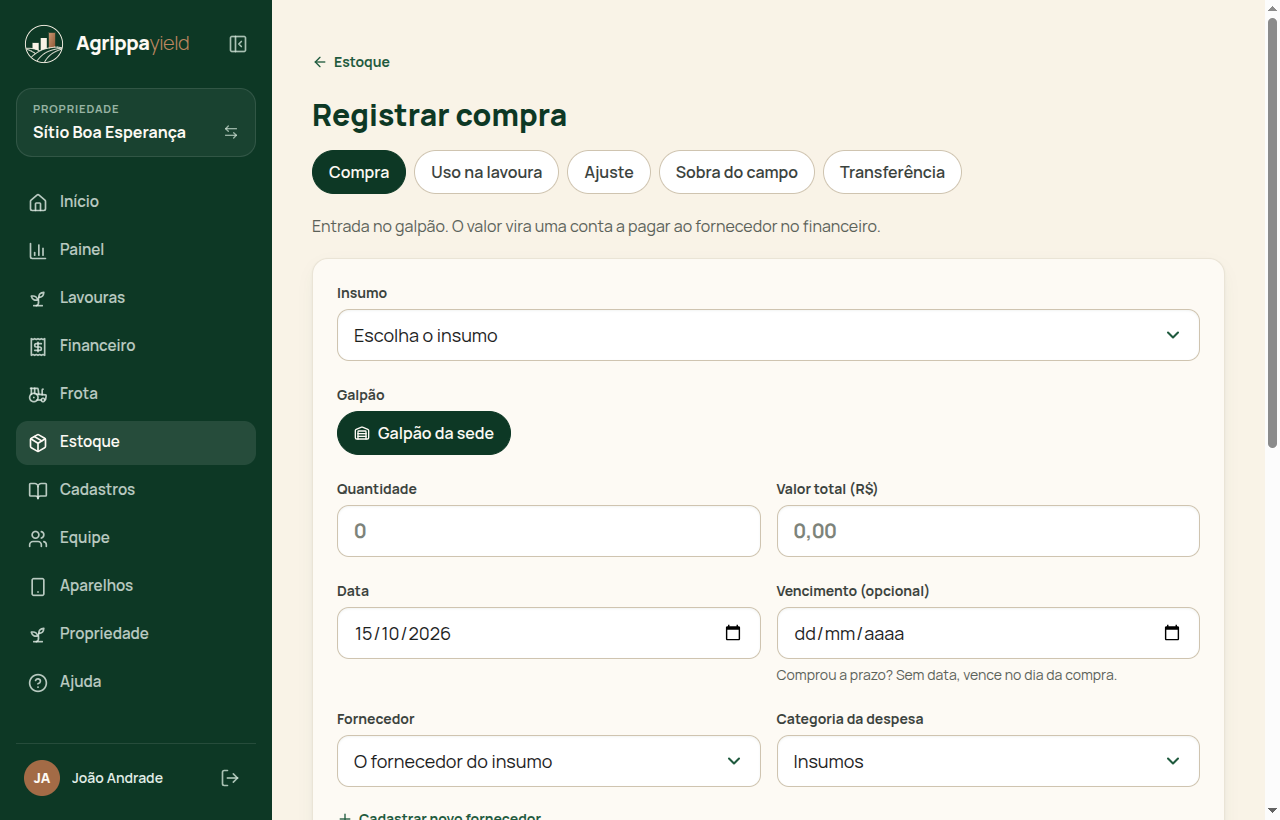Screen dimensions: 1280x820
Task: Click the warehouse icon in Galpão da sede
Action: (362, 434)
